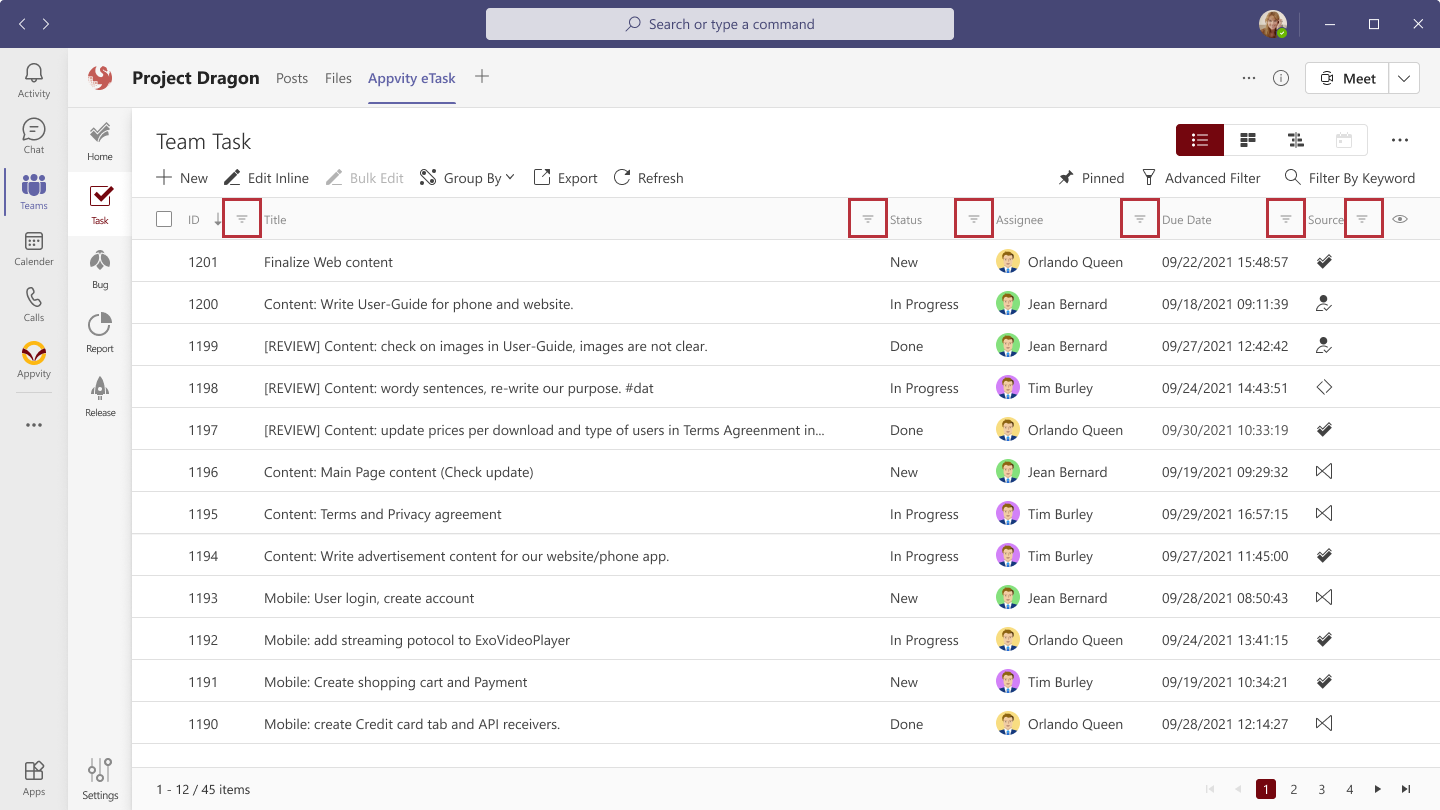
Task: Open the Teams Calendar from left rail
Action: pos(33,248)
